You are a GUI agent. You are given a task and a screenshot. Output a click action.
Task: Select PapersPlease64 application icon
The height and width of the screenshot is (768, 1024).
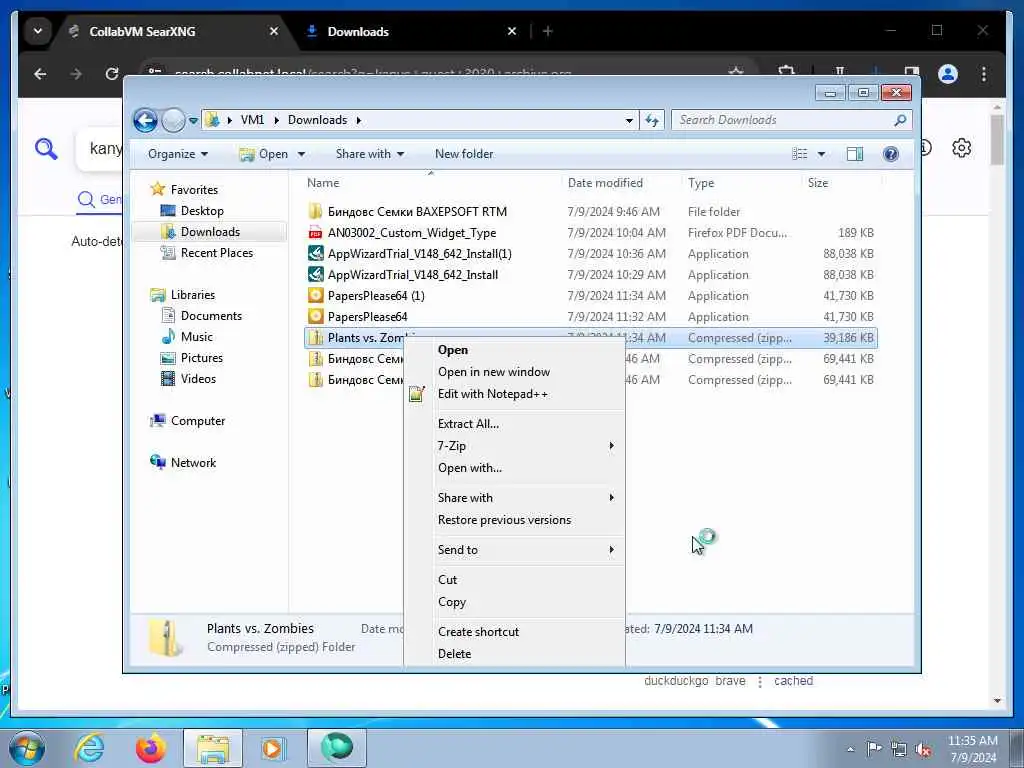click(x=315, y=317)
